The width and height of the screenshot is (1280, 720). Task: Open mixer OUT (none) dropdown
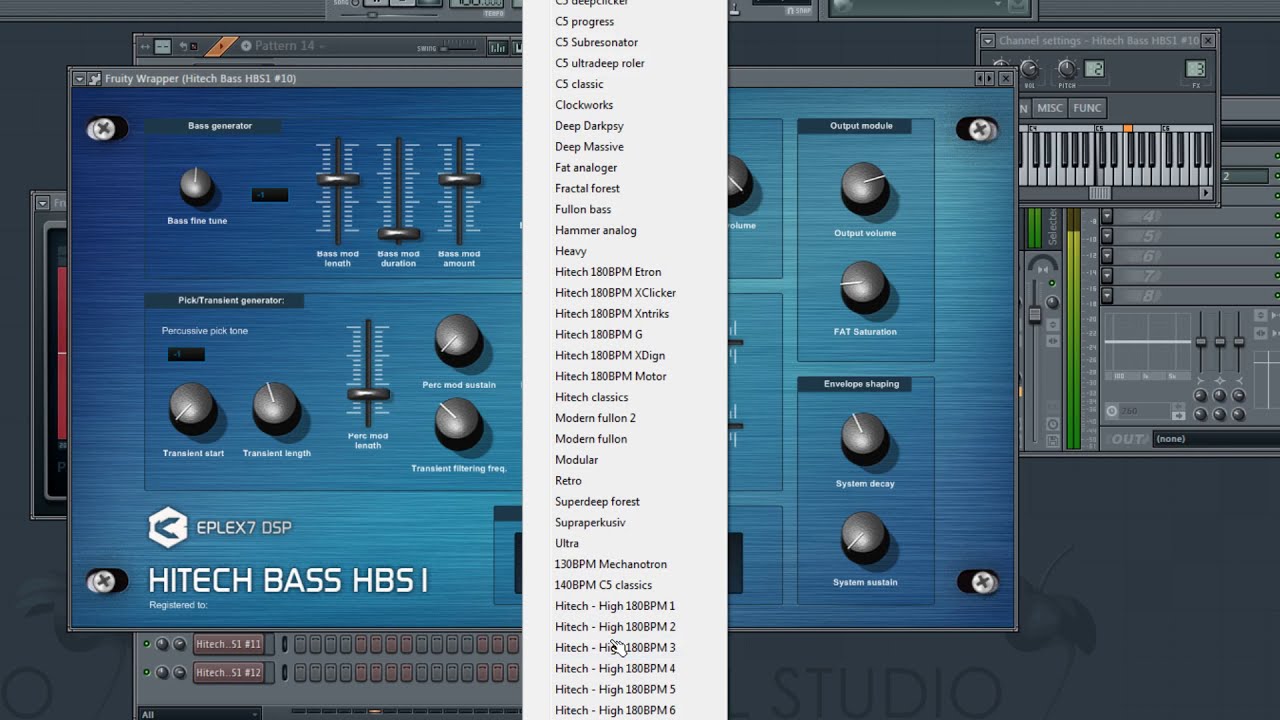(x=1215, y=439)
